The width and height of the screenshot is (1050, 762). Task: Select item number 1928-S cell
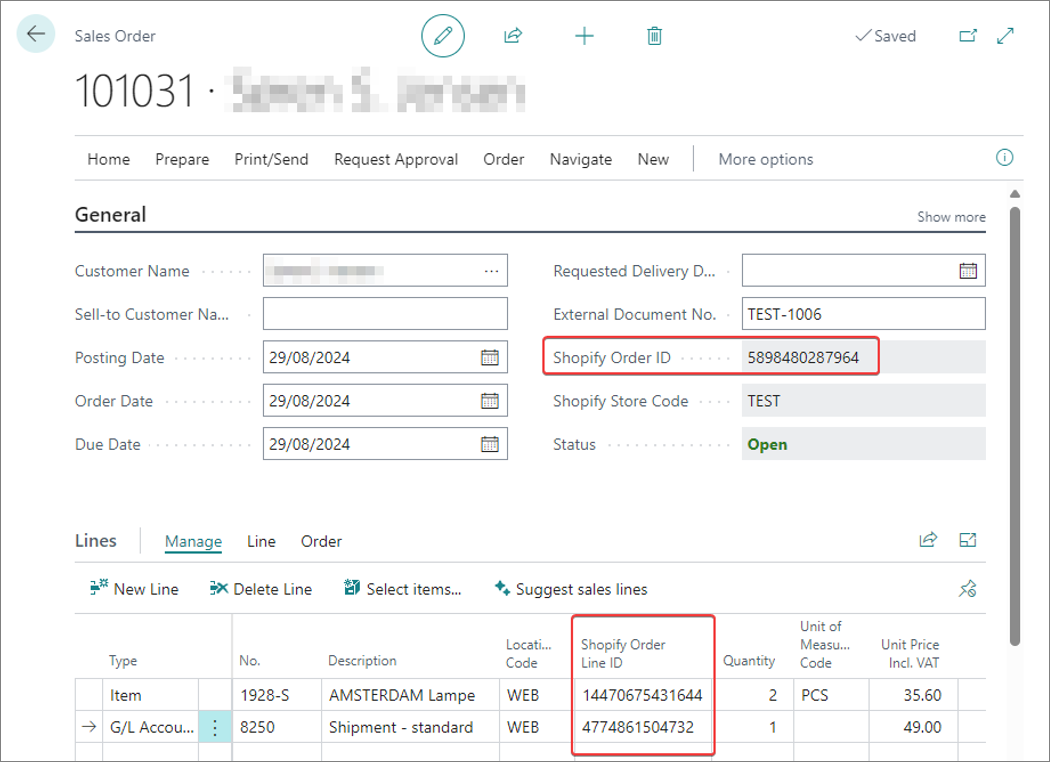(277, 695)
